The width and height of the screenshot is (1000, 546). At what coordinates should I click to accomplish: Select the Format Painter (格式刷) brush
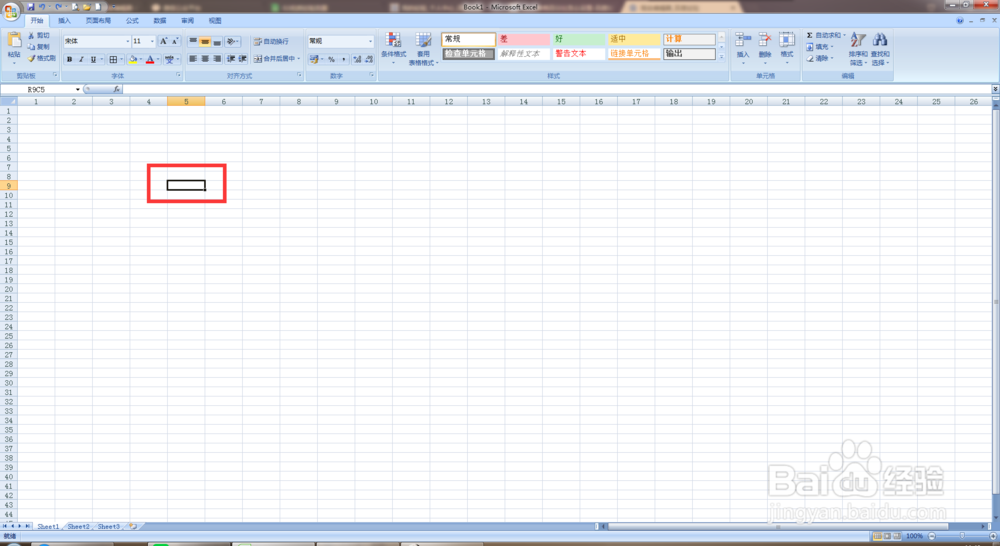coord(41,58)
